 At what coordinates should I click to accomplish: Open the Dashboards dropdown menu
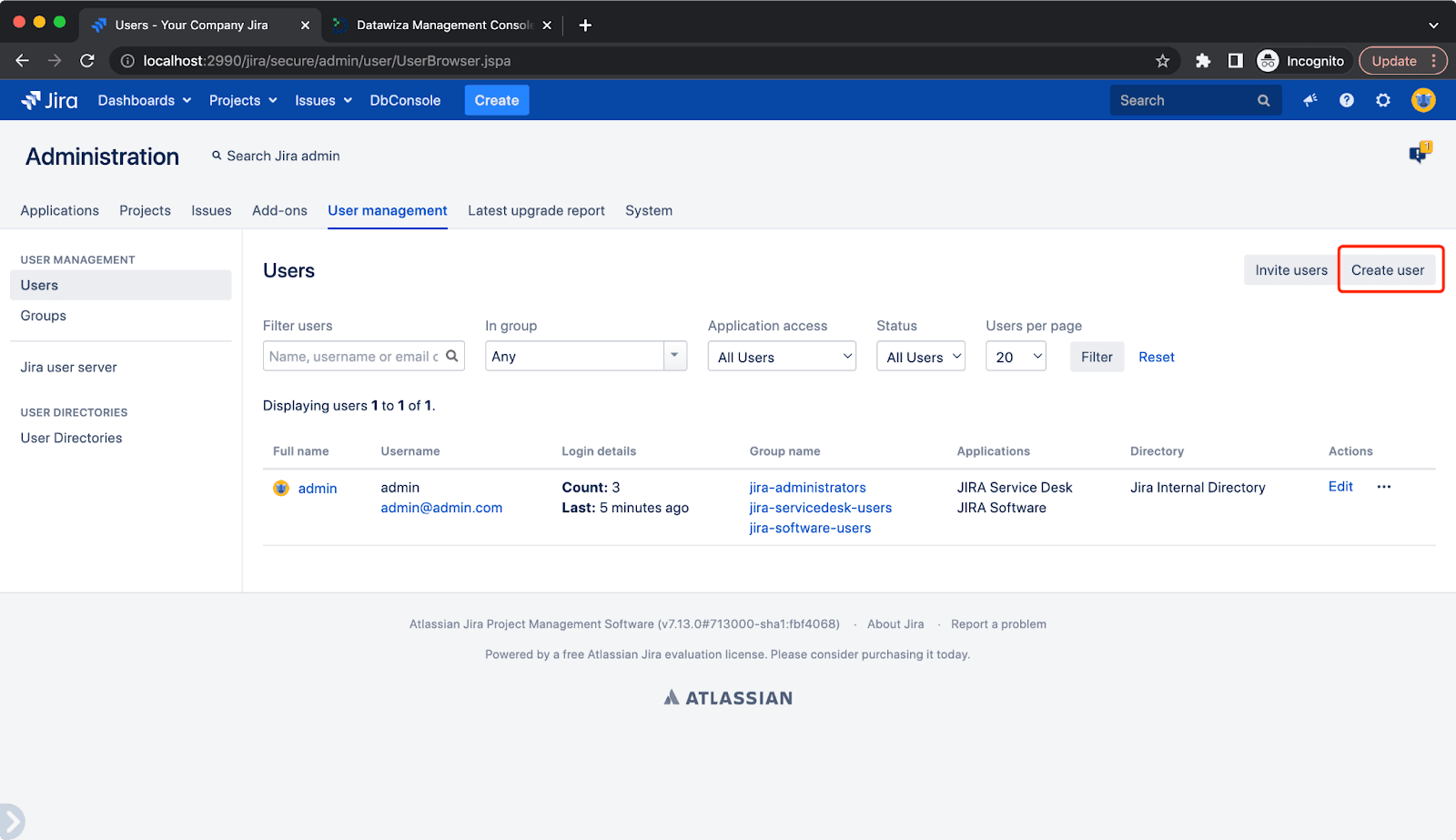pos(145,100)
